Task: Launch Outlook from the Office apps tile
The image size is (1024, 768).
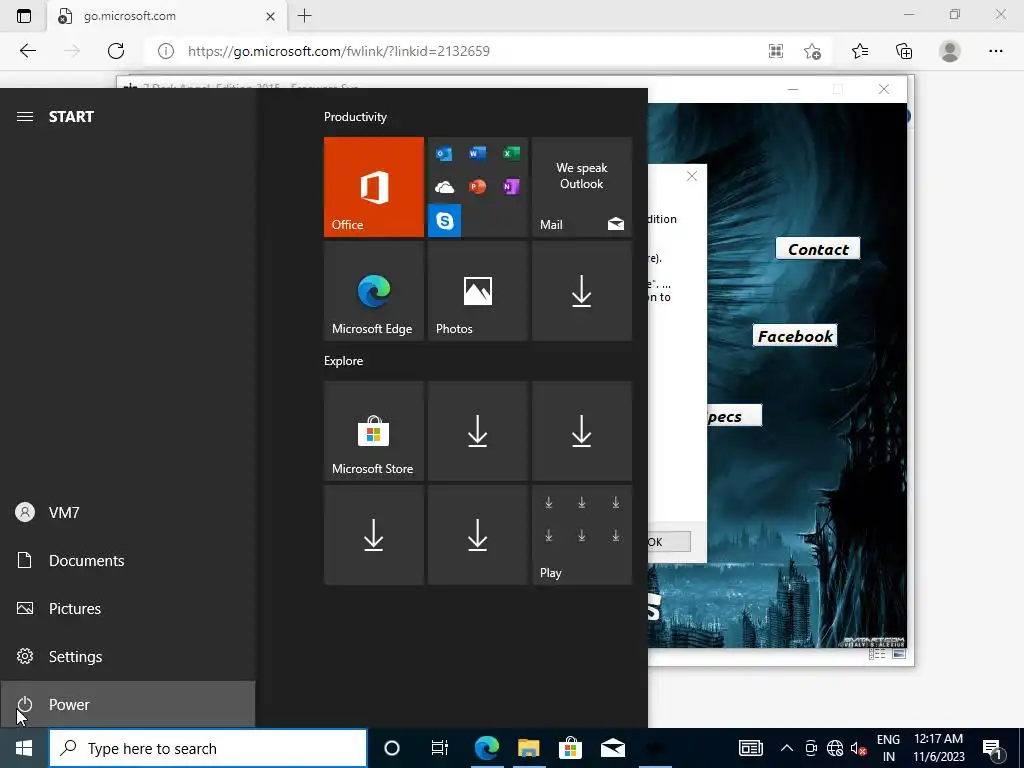Action: click(x=444, y=153)
